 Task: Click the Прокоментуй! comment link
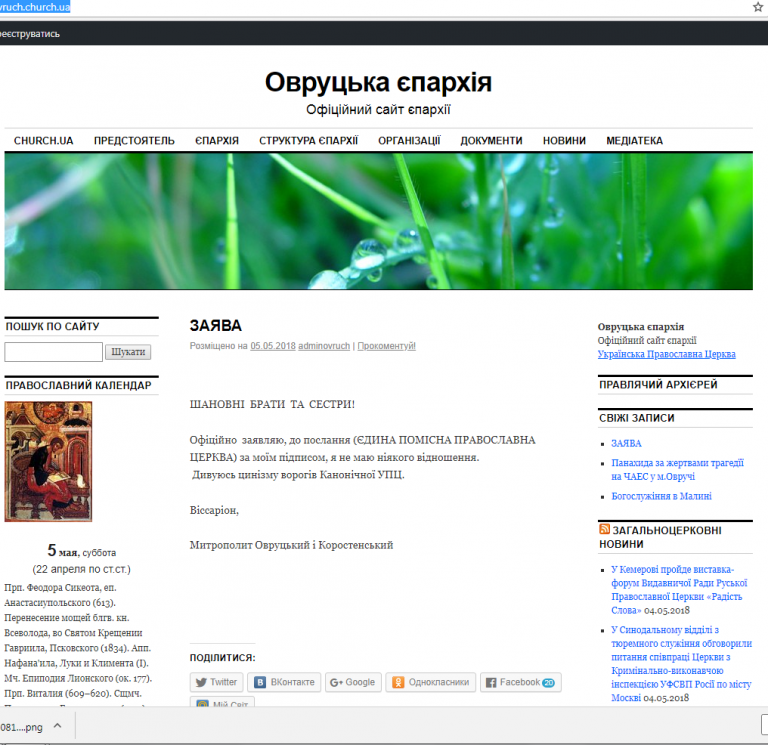tap(386, 346)
